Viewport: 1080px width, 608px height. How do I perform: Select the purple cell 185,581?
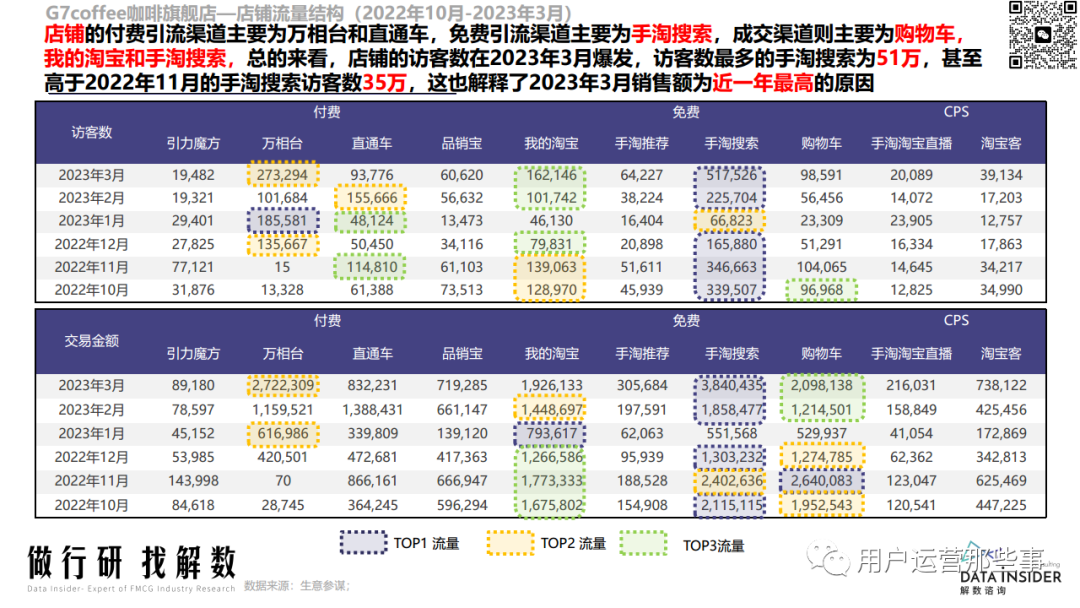pyautogui.click(x=282, y=221)
